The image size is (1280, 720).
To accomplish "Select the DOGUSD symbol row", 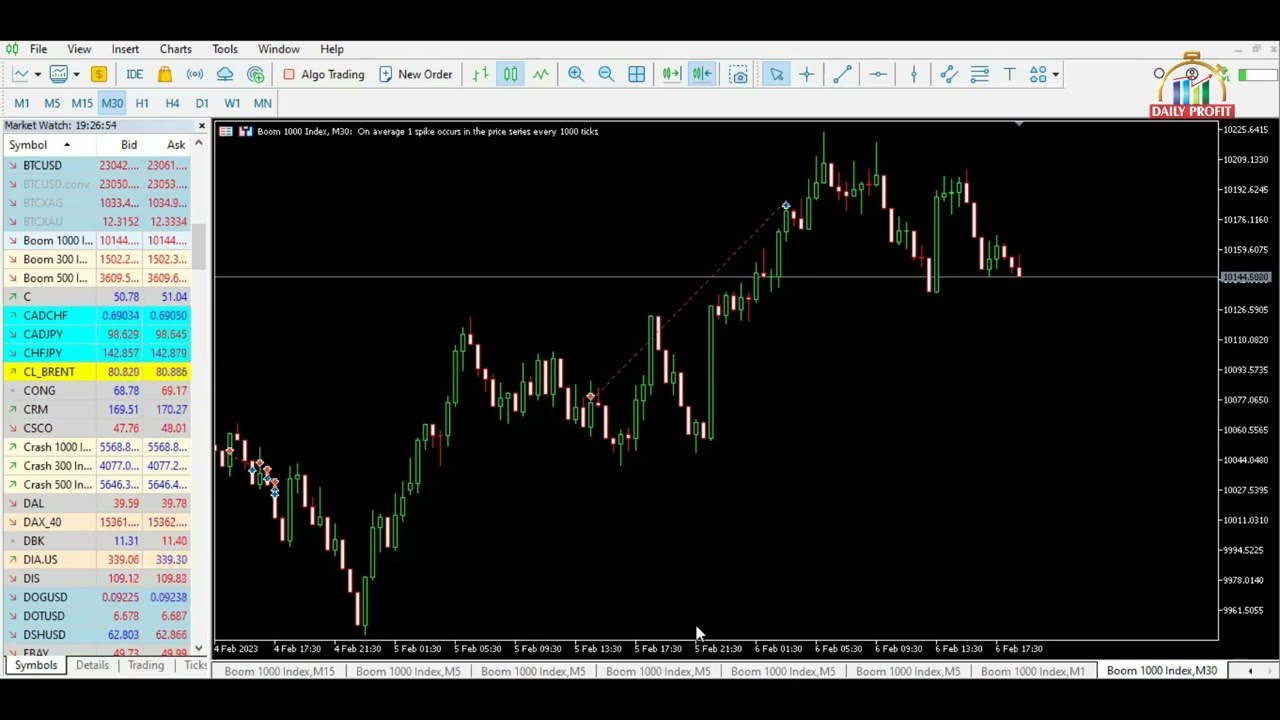I will [x=97, y=597].
